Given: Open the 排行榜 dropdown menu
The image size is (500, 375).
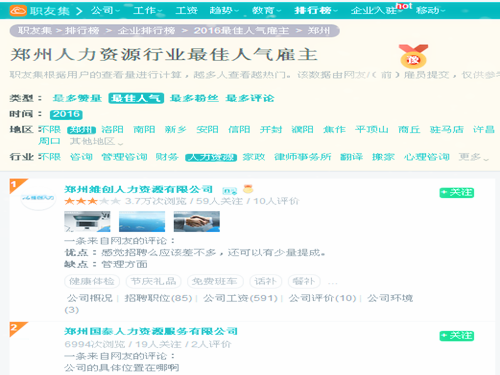Looking at the screenshot, I should 316,10.
